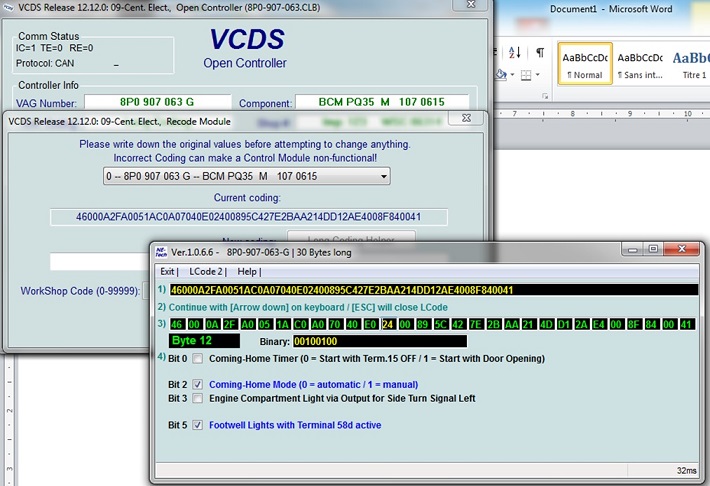Select byte cell with value 7E
Image resolution: width=710 pixels, height=486 pixels.
coord(476,324)
